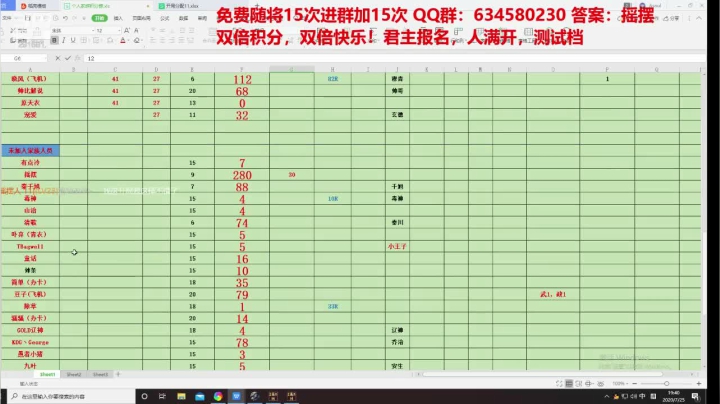720x404 pixels.
Task: Open the Data ribbon tab
Action: click(183, 18)
